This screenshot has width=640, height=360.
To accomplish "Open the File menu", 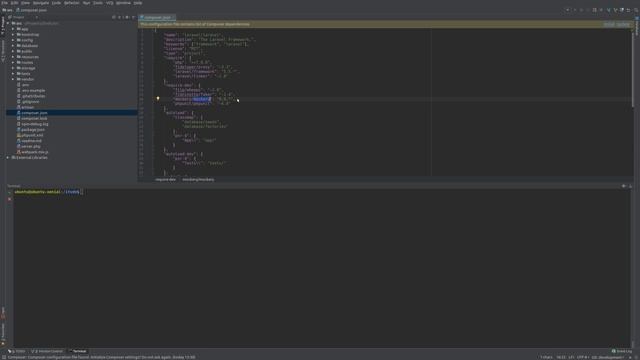I will (4, 3).
